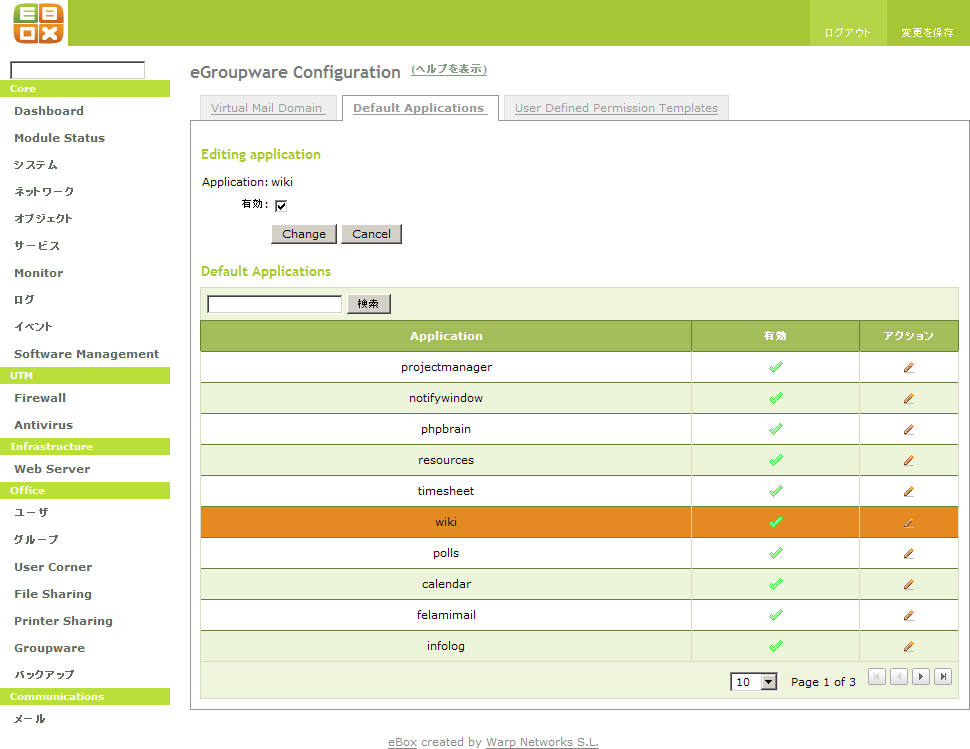Follow the Warp Networks S.L. link
This screenshot has height=749, width=970.
pyautogui.click(x=542, y=742)
